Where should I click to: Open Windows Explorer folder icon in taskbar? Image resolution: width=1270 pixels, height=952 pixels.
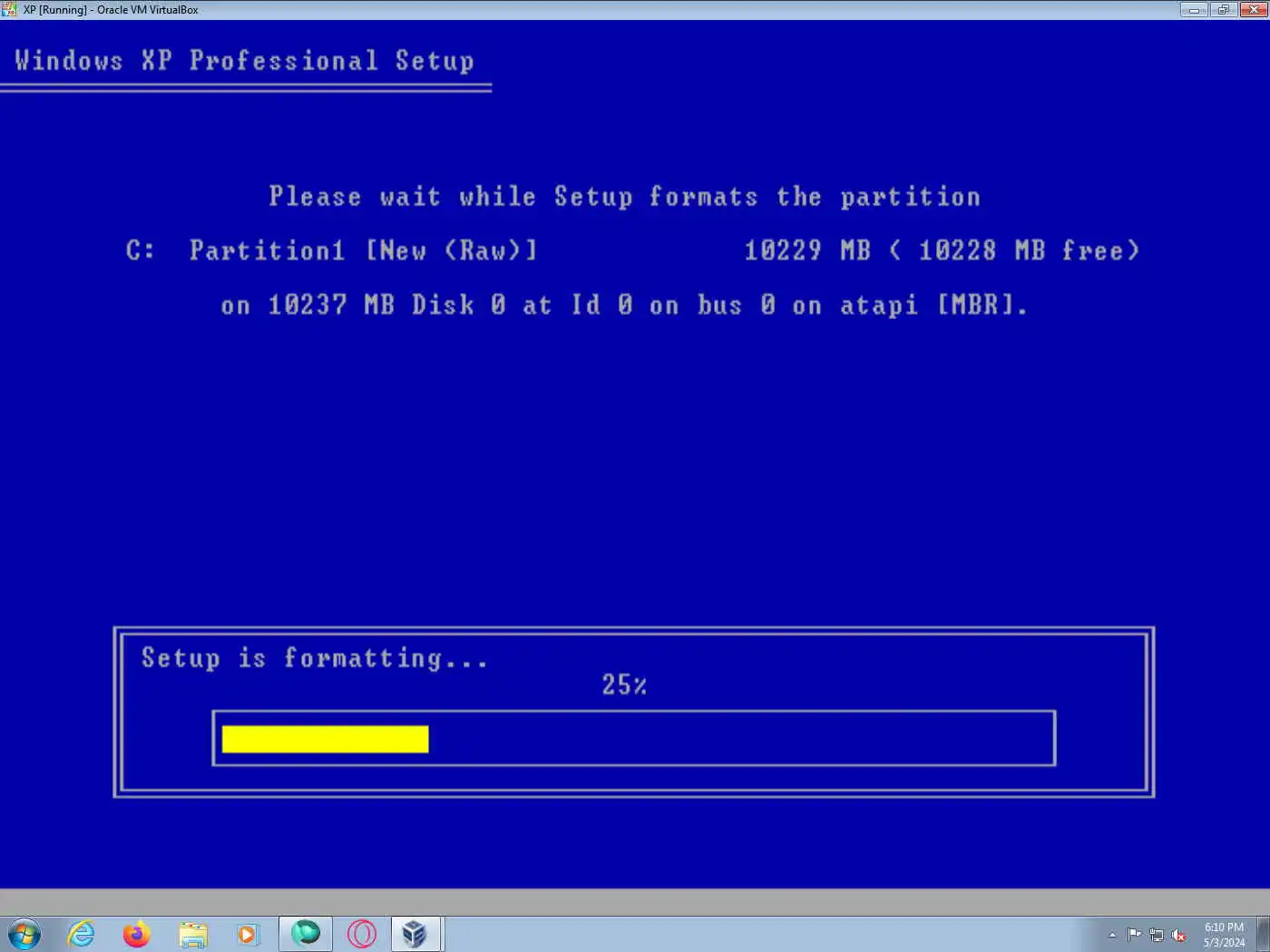coord(193,934)
